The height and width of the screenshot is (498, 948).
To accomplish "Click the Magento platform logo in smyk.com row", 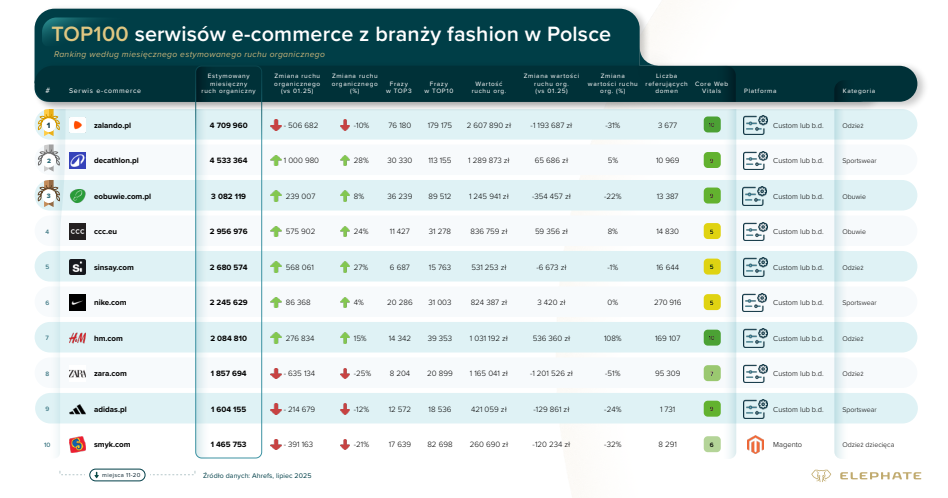I will point(755,445).
